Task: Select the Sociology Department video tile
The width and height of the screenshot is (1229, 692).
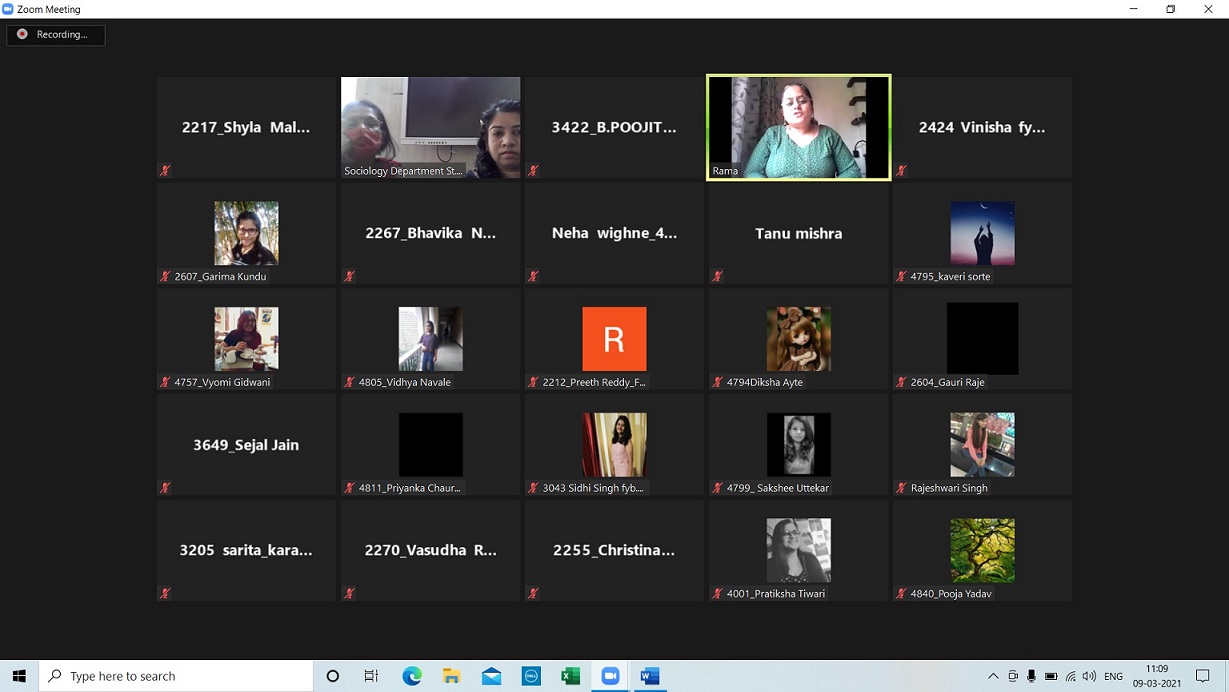Action: 430,127
